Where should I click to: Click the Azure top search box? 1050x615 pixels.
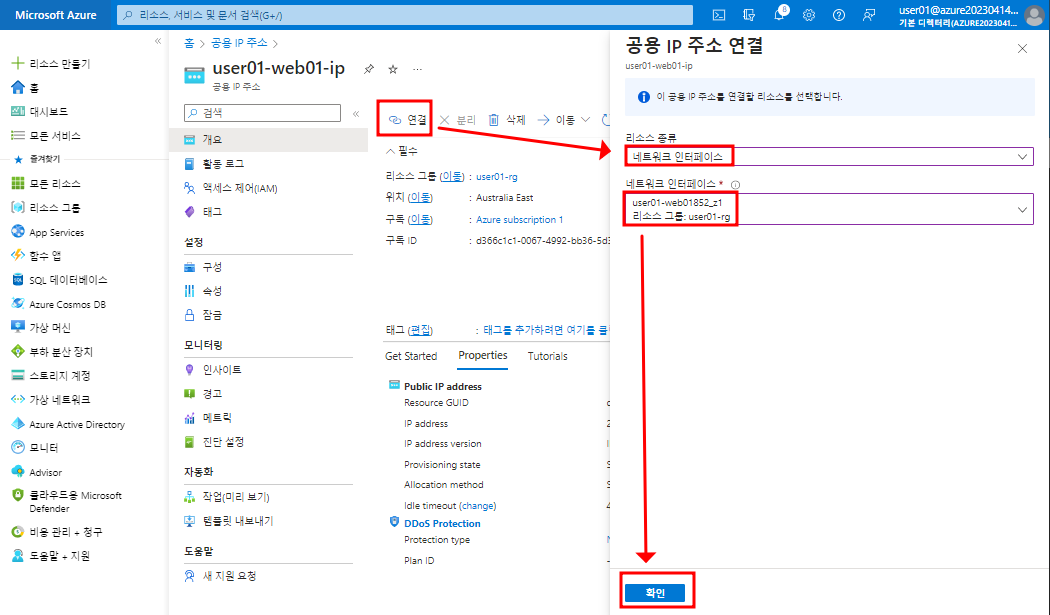(x=404, y=15)
